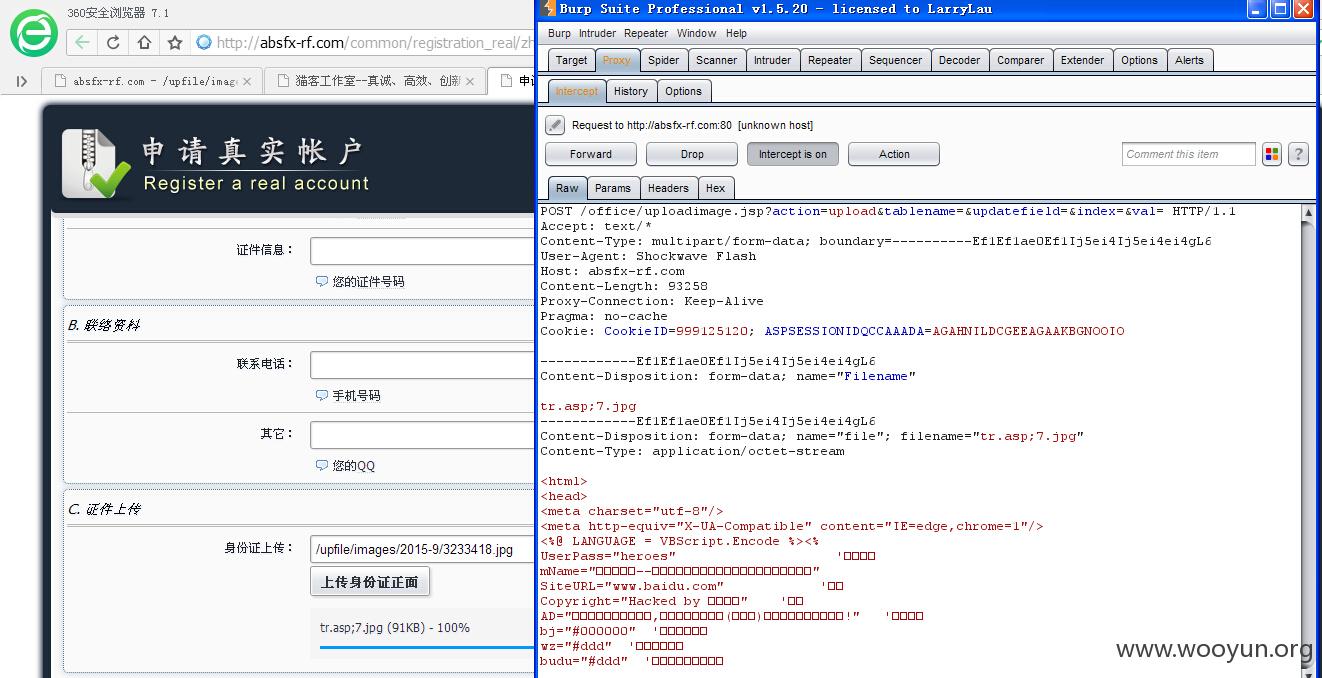Open the Action menu button
This screenshot has width=1322, height=678.
[894, 154]
